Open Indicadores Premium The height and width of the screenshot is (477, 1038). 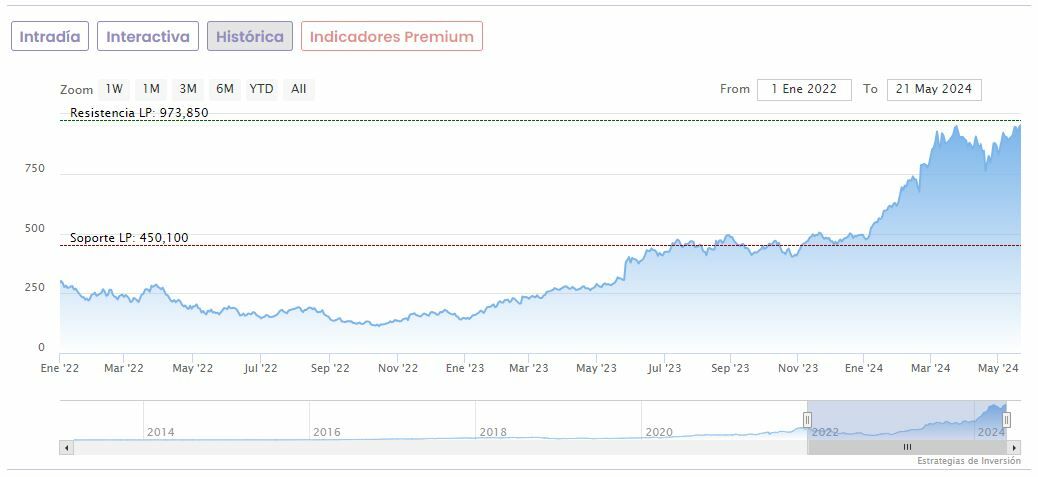tap(391, 37)
